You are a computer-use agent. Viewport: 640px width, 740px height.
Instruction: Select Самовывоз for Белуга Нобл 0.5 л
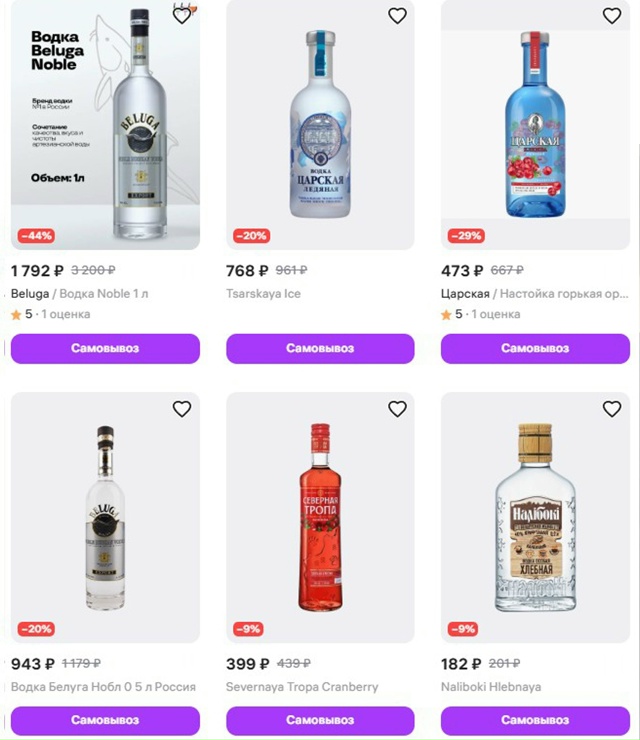click(x=105, y=720)
